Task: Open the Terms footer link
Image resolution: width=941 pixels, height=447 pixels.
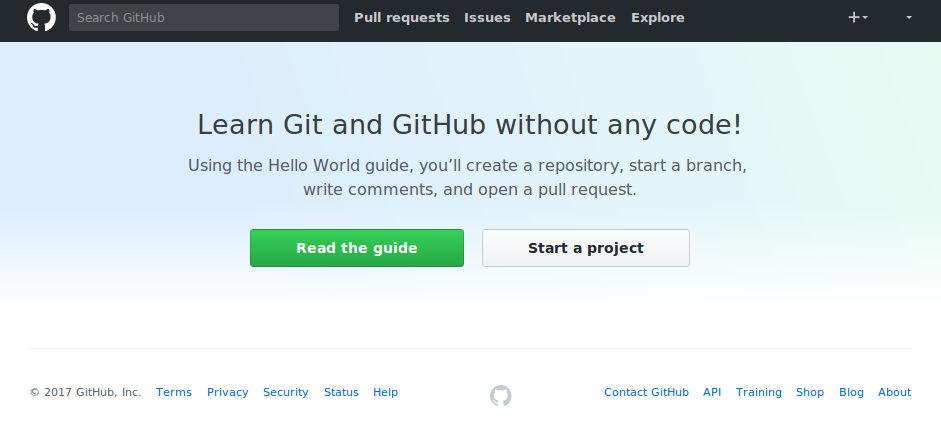Action: (174, 392)
